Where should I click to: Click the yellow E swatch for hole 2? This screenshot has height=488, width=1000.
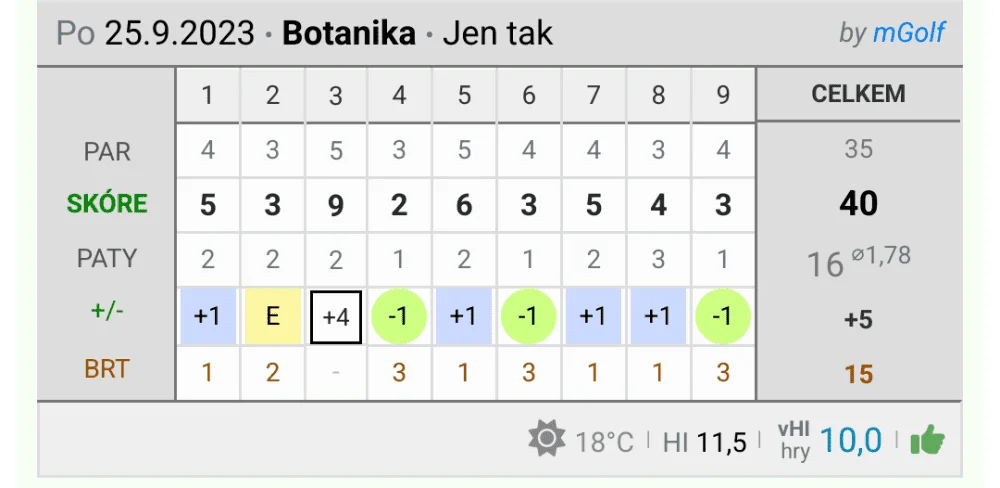273,316
